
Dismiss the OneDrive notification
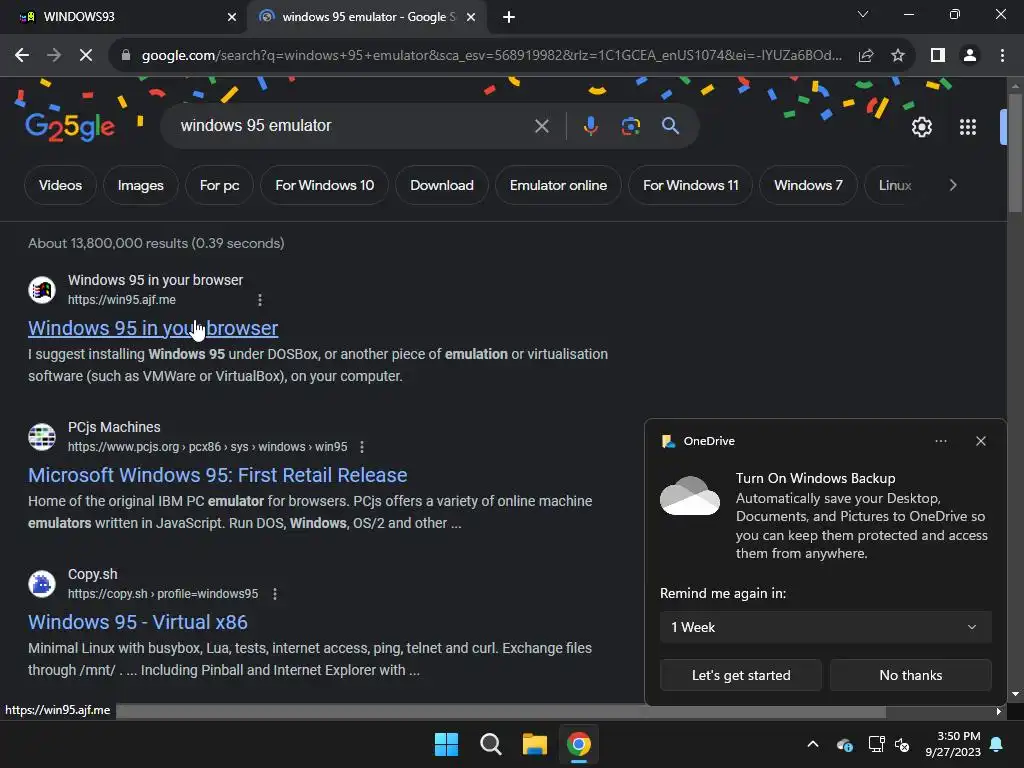[981, 441]
